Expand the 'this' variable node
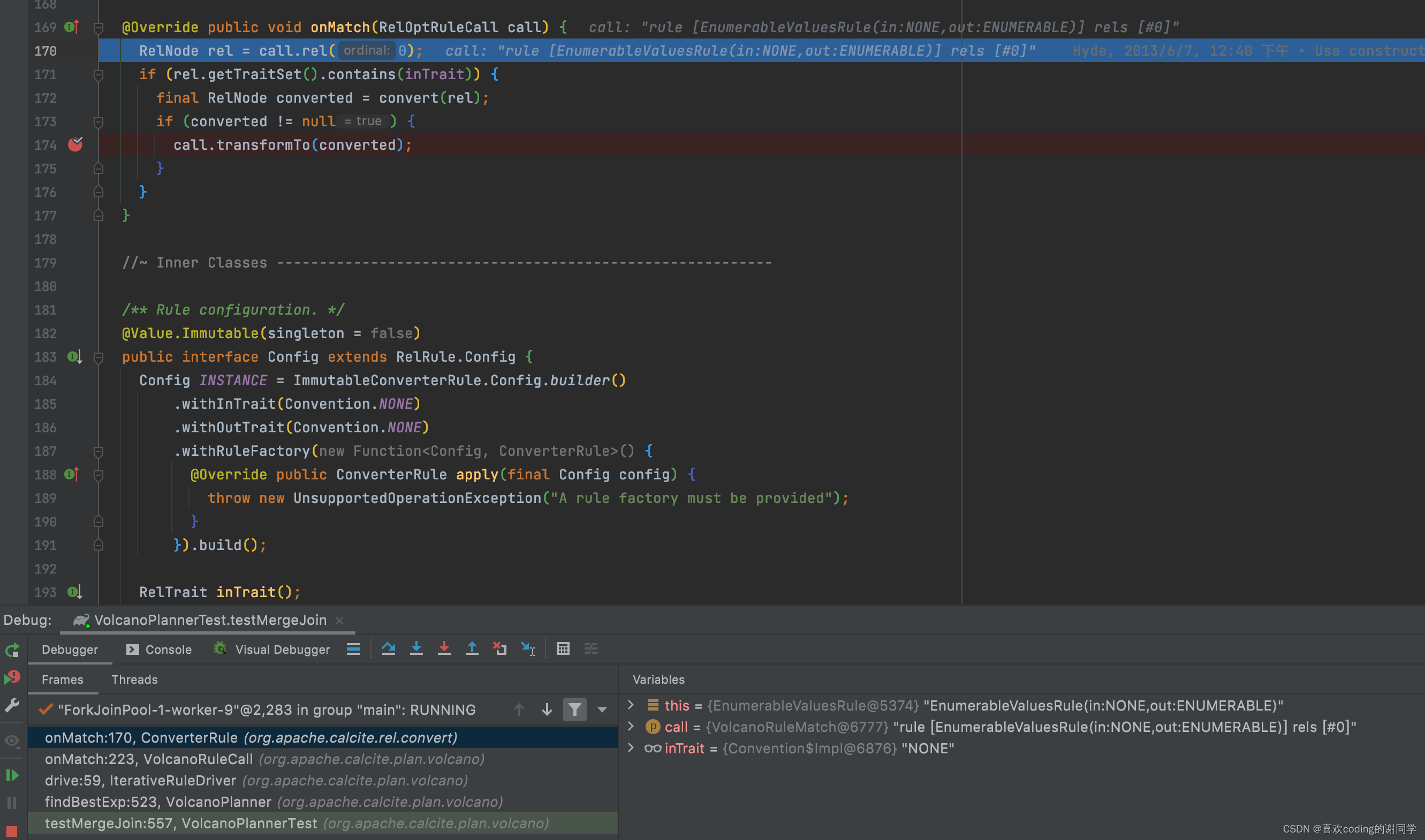1425x840 pixels. [x=631, y=705]
